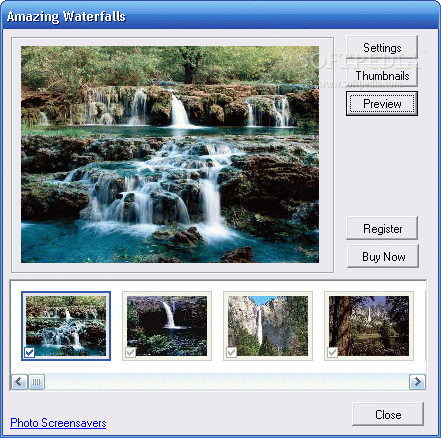441x438 pixels.
Task: Select the third tall waterfall thumbnail
Action: point(268,326)
